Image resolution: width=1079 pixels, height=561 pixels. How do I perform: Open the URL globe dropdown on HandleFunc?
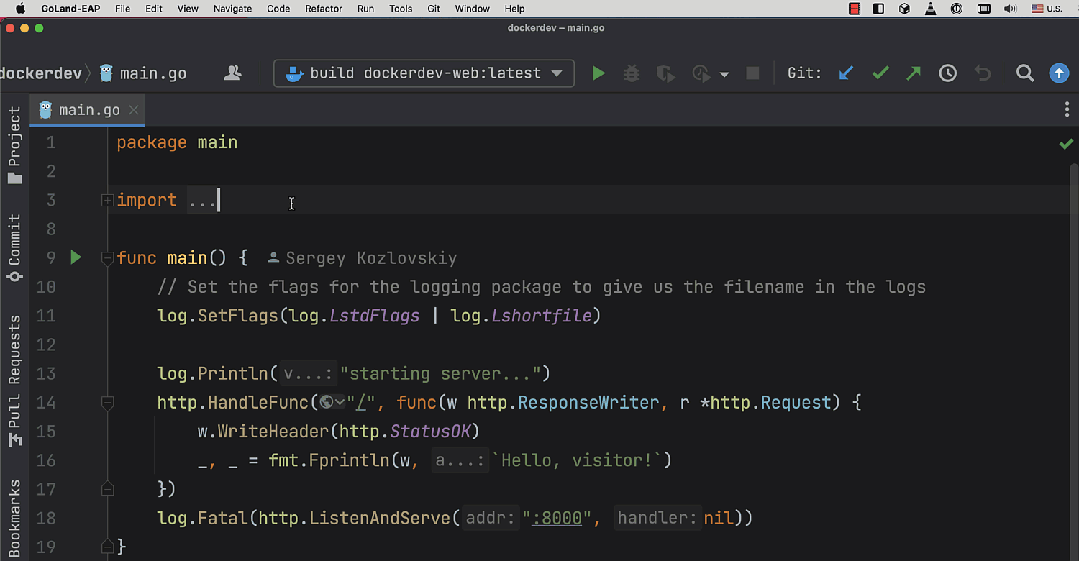332,402
